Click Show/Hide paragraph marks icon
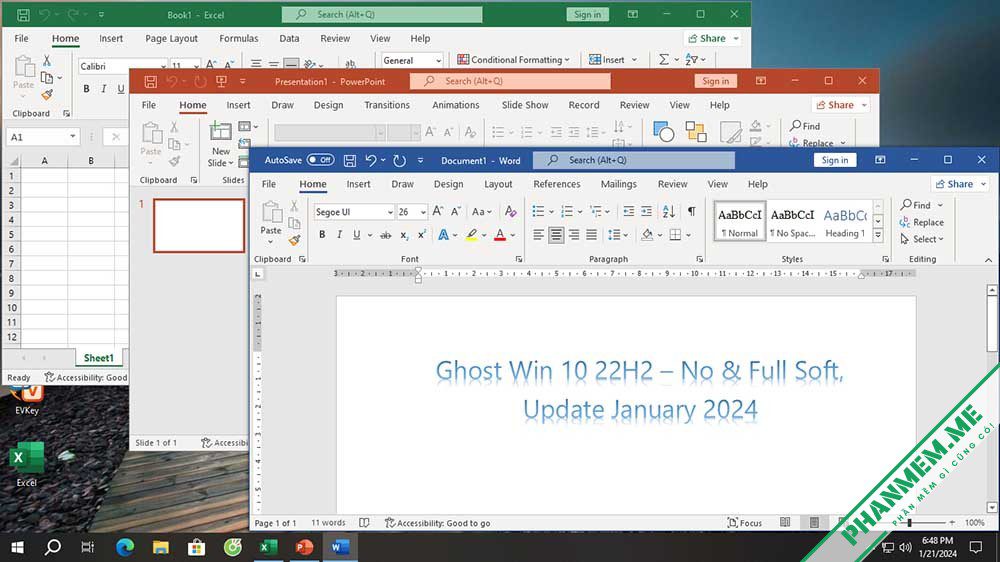The image size is (1000, 562). coord(691,211)
